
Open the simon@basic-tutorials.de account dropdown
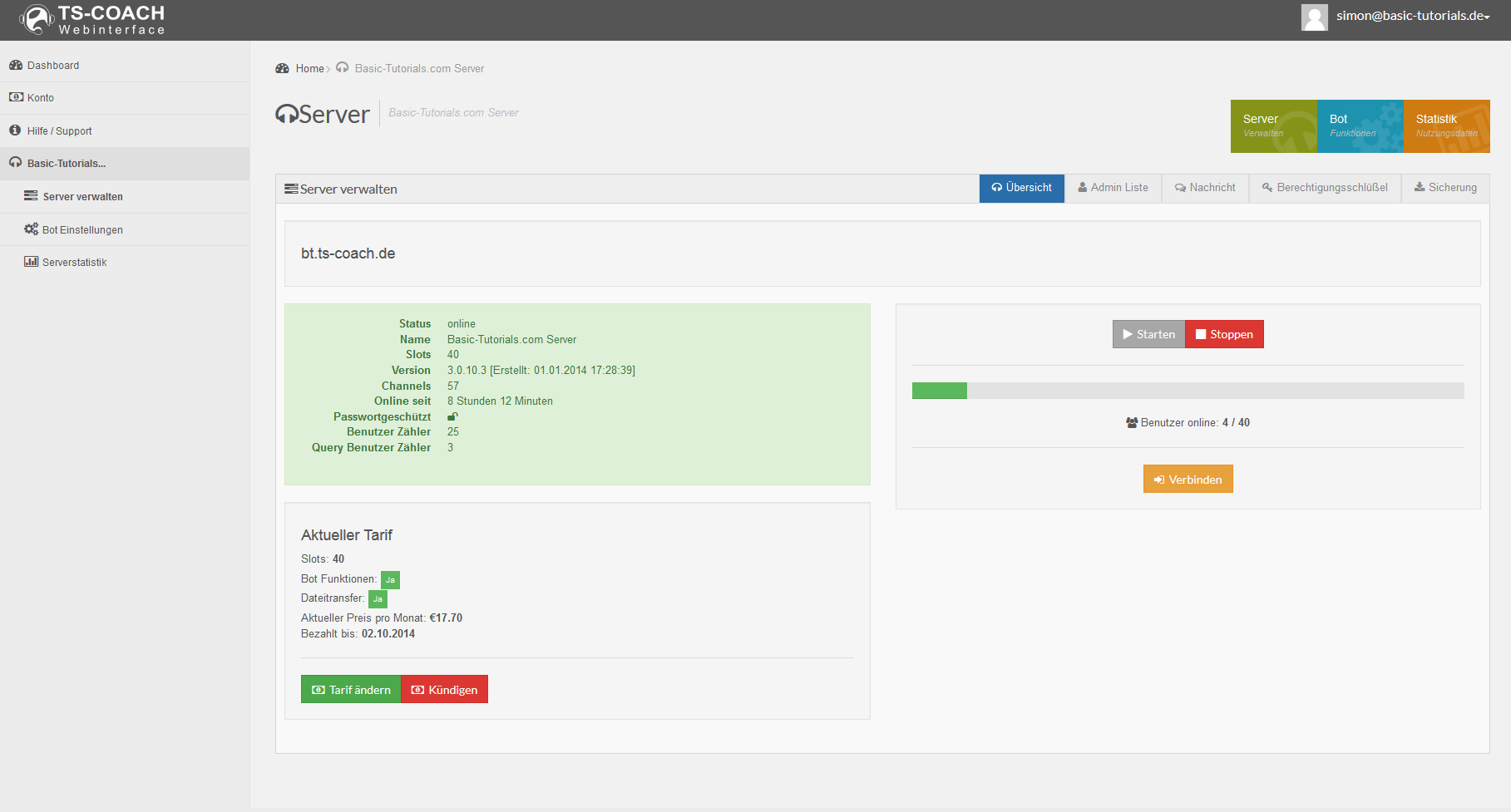point(1412,16)
